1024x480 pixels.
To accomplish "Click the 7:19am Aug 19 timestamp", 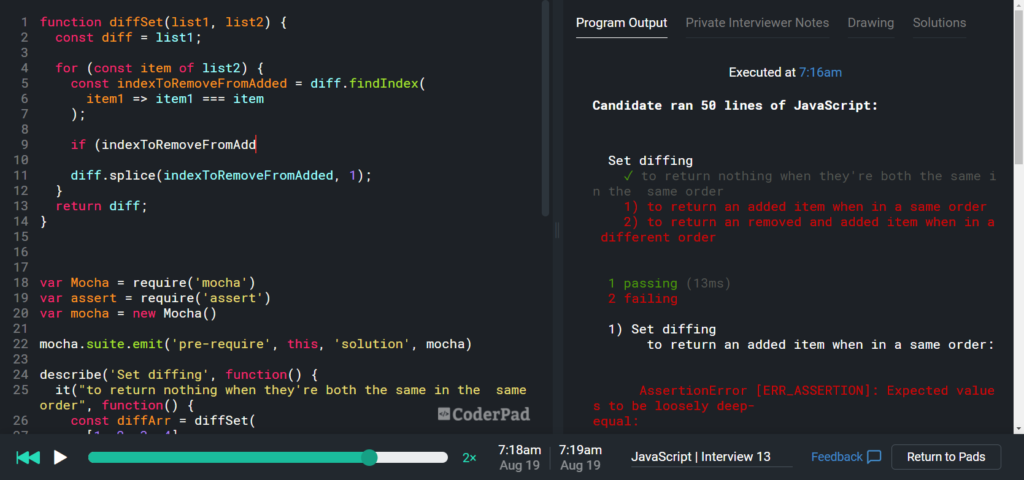I will click(x=581, y=458).
